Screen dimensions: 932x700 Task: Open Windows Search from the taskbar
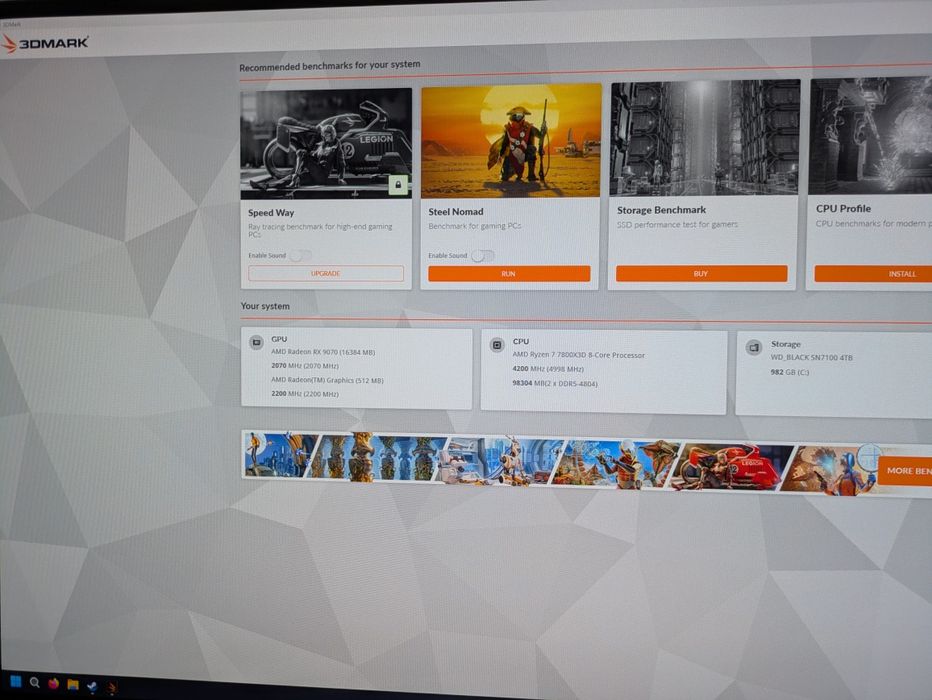click(34, 683)
